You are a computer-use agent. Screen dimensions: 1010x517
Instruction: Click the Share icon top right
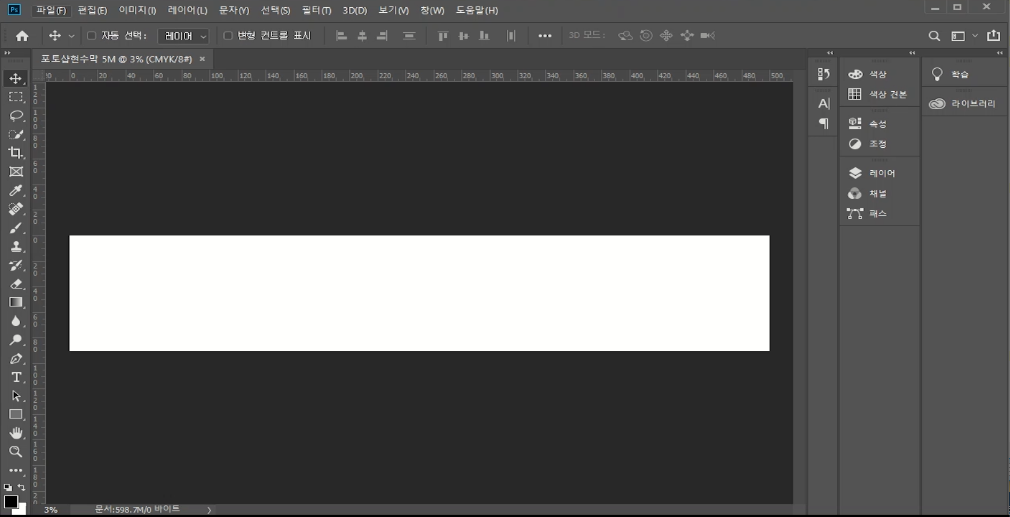click(x=993, y=36)
